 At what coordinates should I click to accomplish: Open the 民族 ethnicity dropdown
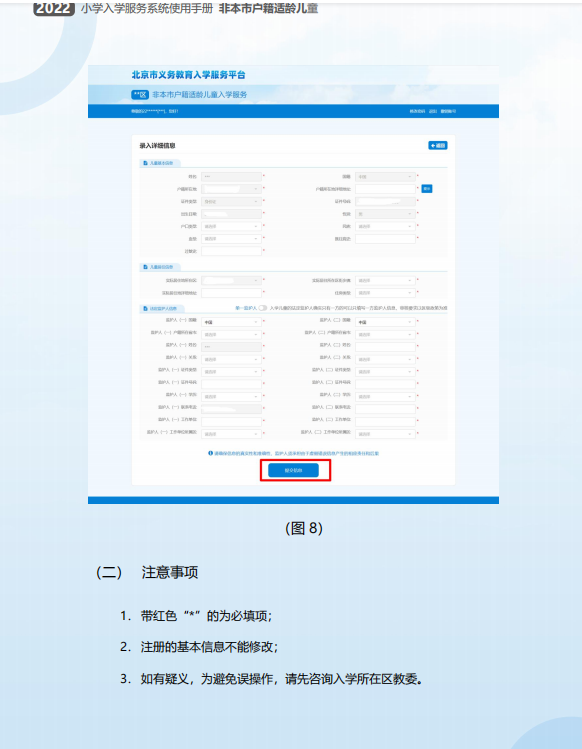click(385, 226)
